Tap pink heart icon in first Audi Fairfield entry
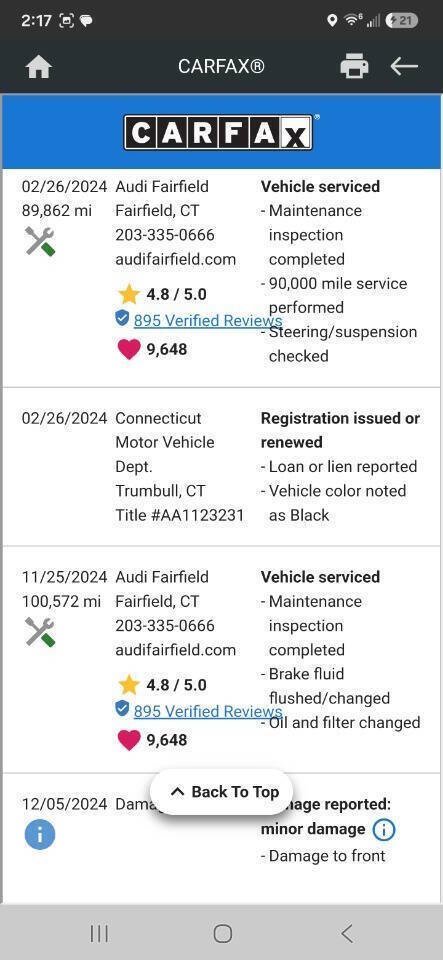The image size is (443, 960). click(128, 350)
